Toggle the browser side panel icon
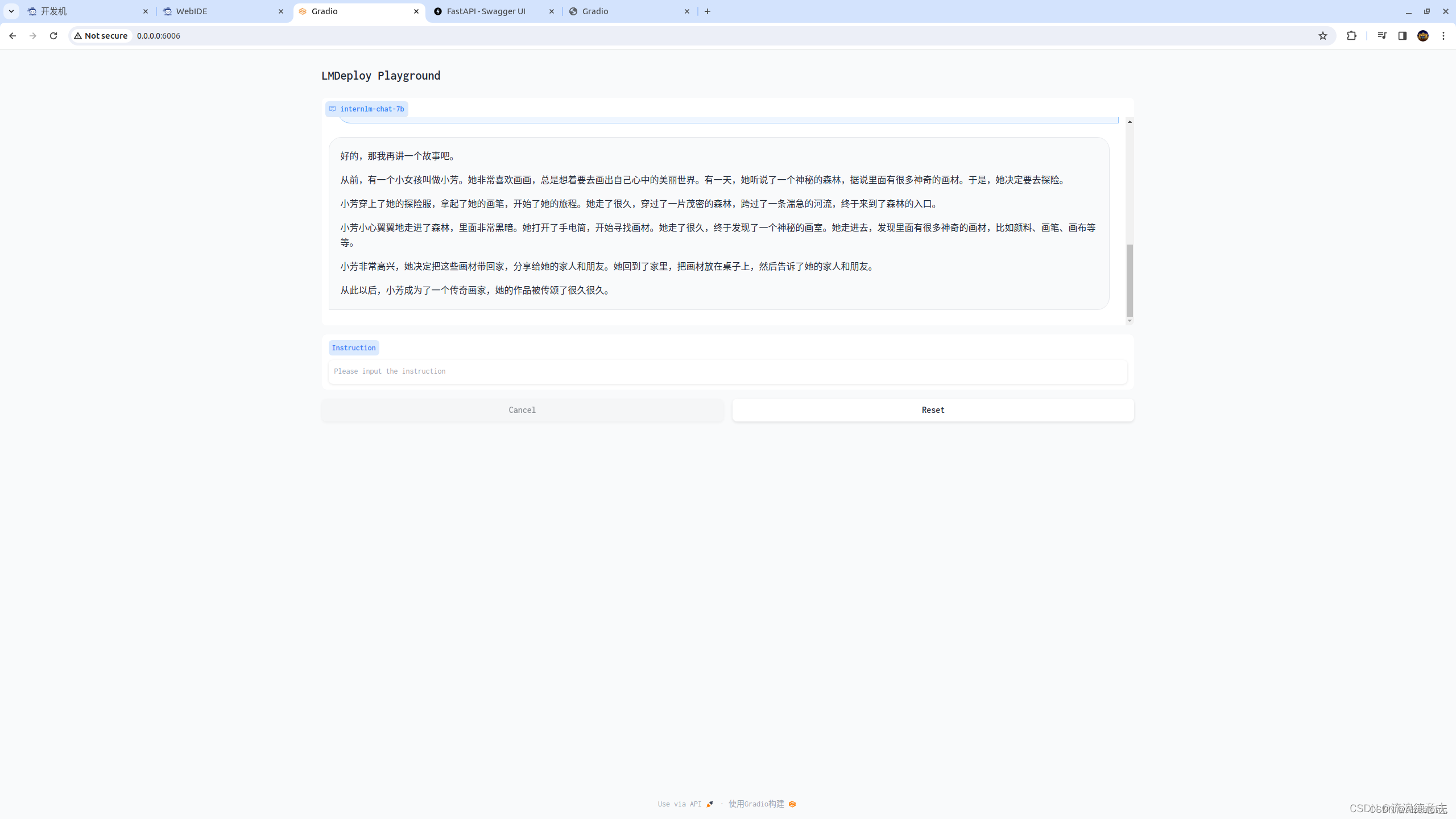Image resolution: width=1456 pixels, height=819 pixels. [x=1403, y=36]
